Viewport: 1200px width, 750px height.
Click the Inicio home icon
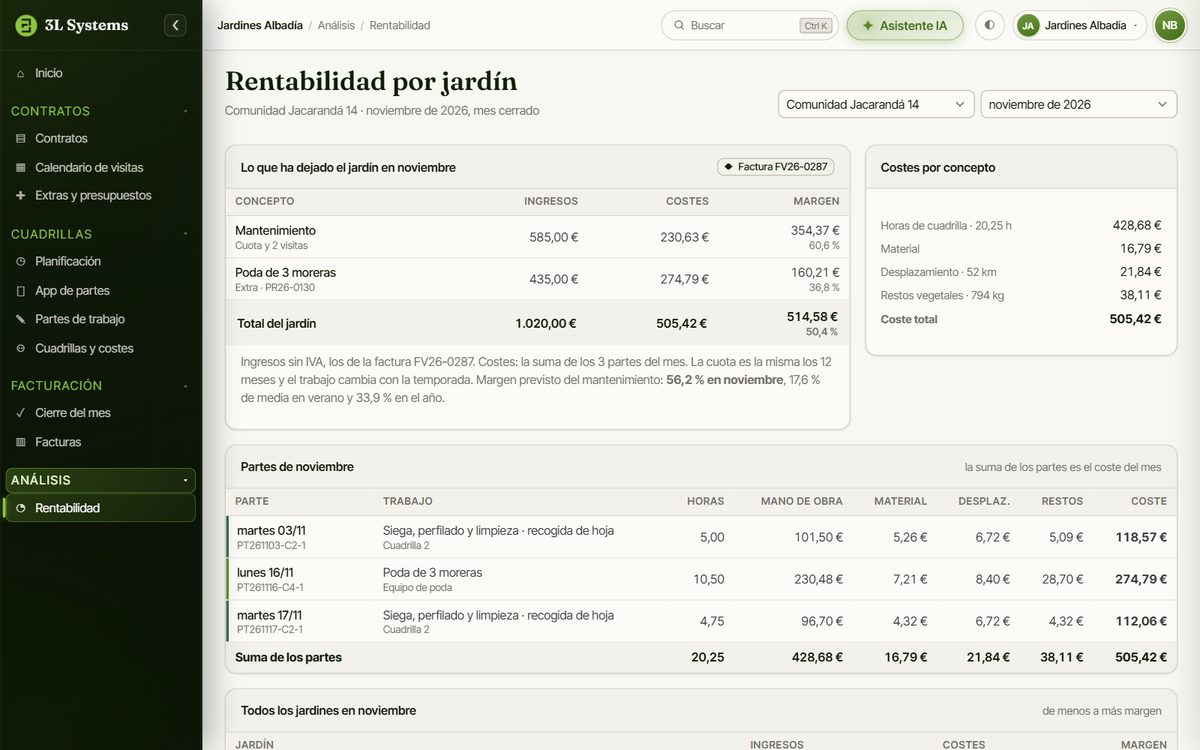point(21,73)
